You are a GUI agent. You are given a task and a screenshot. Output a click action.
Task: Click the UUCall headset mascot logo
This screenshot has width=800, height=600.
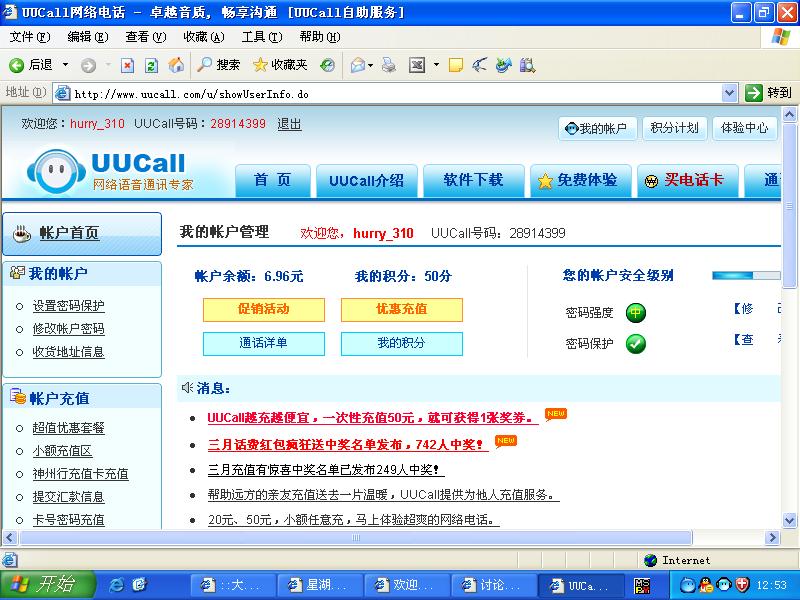56,171
